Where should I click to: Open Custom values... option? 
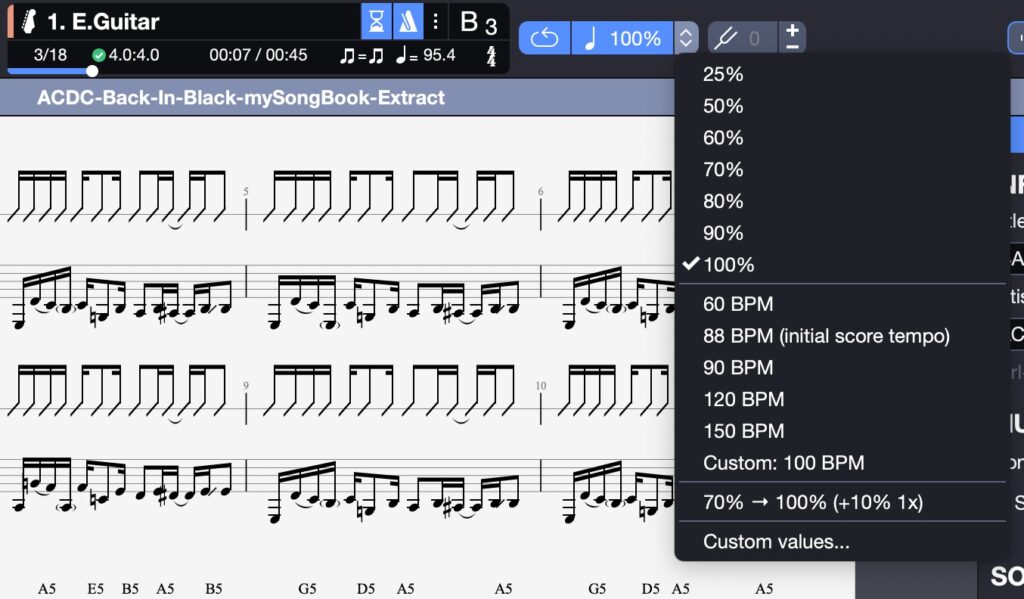tap(776, 542)
